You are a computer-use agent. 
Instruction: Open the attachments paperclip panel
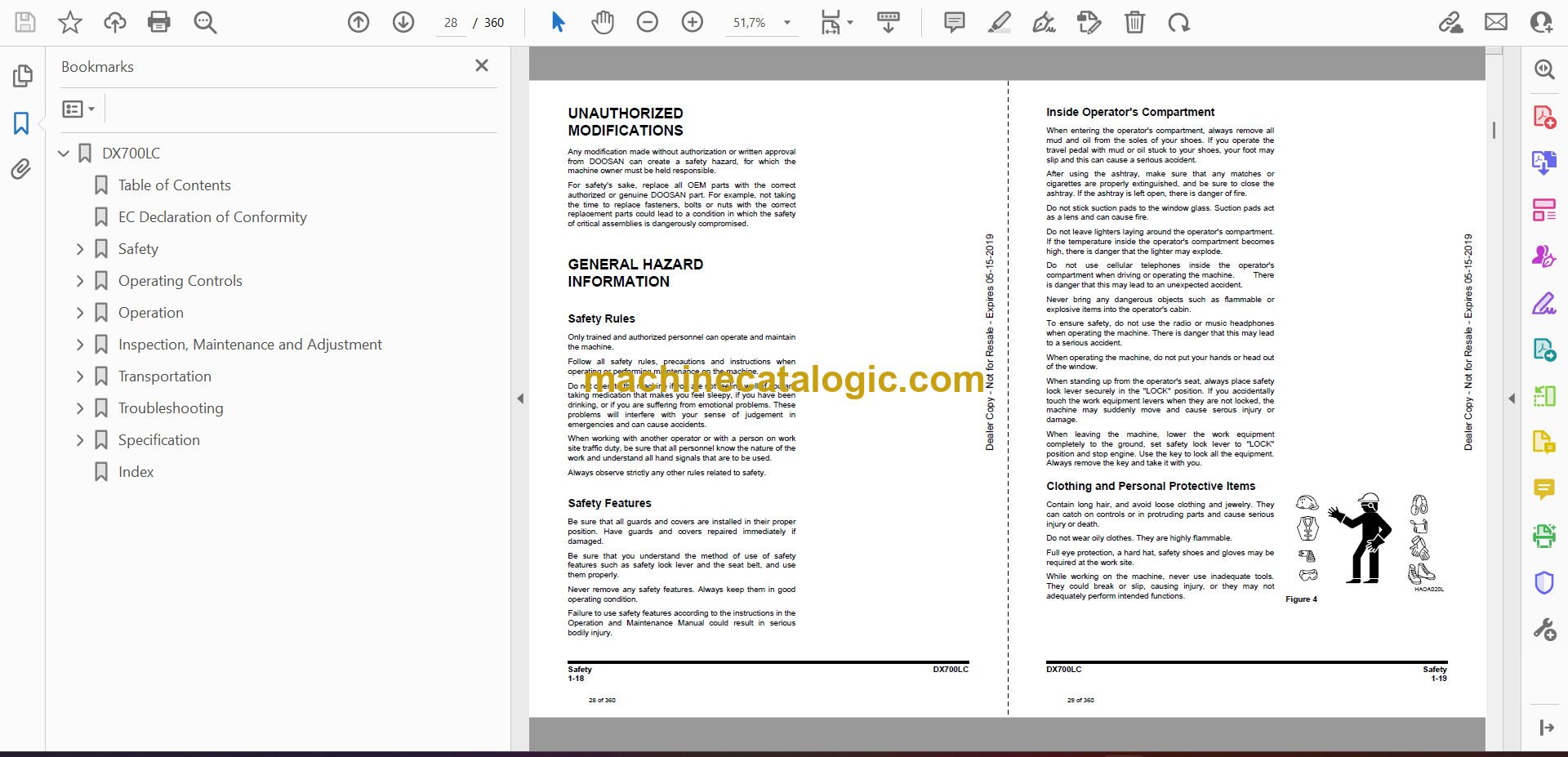click(21, 169)
